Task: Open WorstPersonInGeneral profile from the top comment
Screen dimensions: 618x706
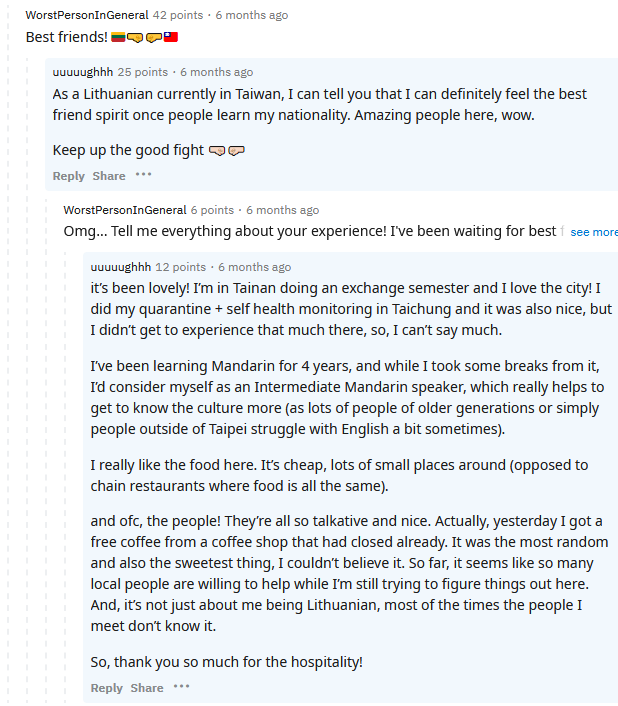Action: coord(87,15)
